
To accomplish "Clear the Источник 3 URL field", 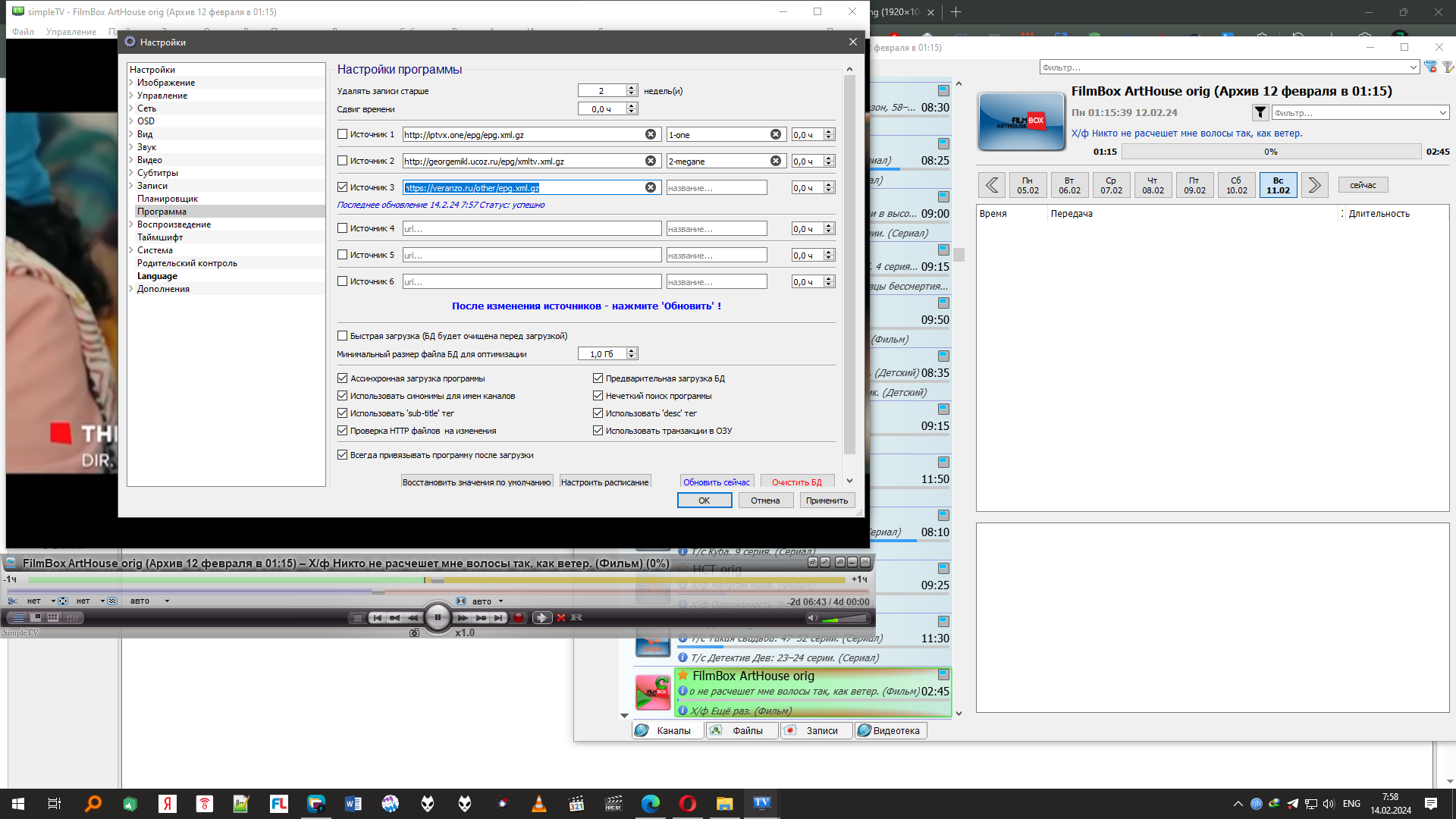I will pos(651,187).
